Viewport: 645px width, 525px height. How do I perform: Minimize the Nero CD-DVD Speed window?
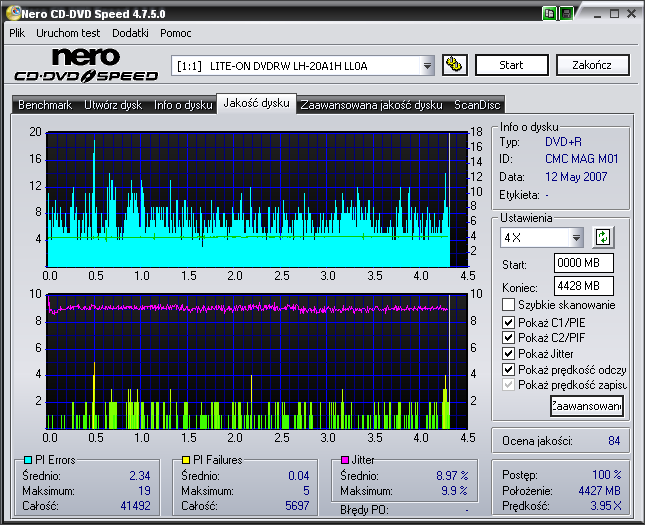(598, 14)
